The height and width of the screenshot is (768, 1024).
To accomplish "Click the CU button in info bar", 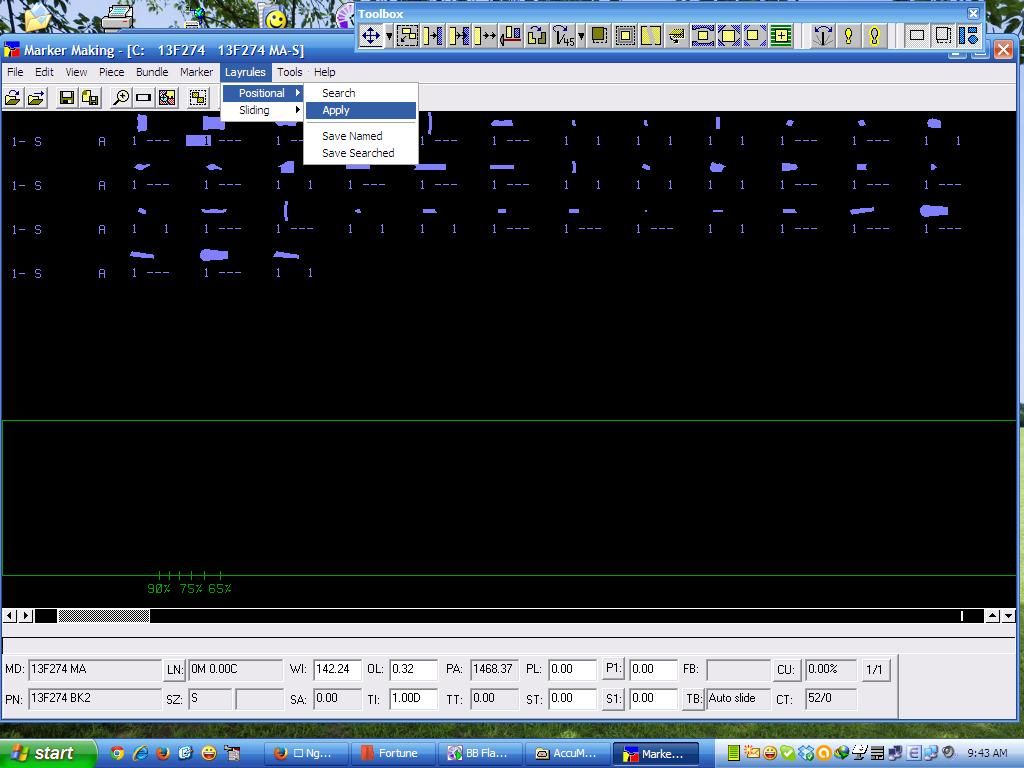I will [785, 669].
